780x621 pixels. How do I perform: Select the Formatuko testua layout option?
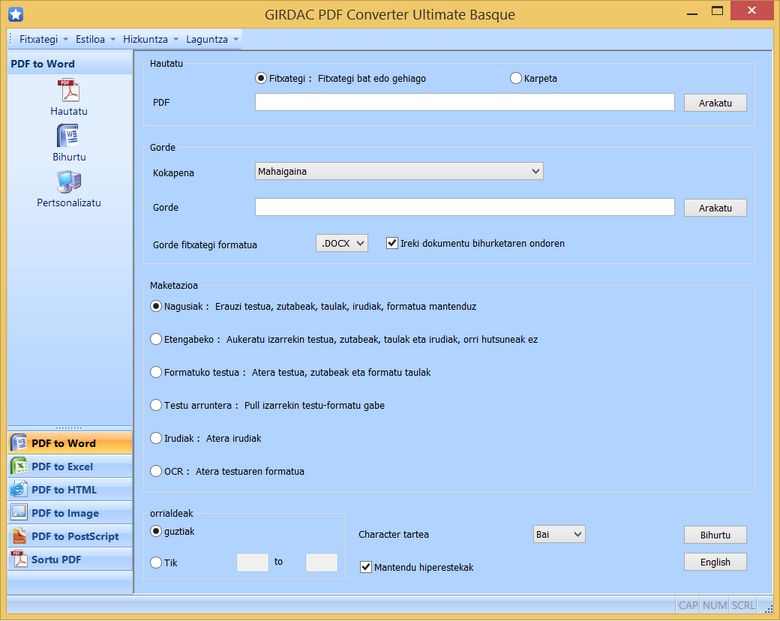point(156,372)
